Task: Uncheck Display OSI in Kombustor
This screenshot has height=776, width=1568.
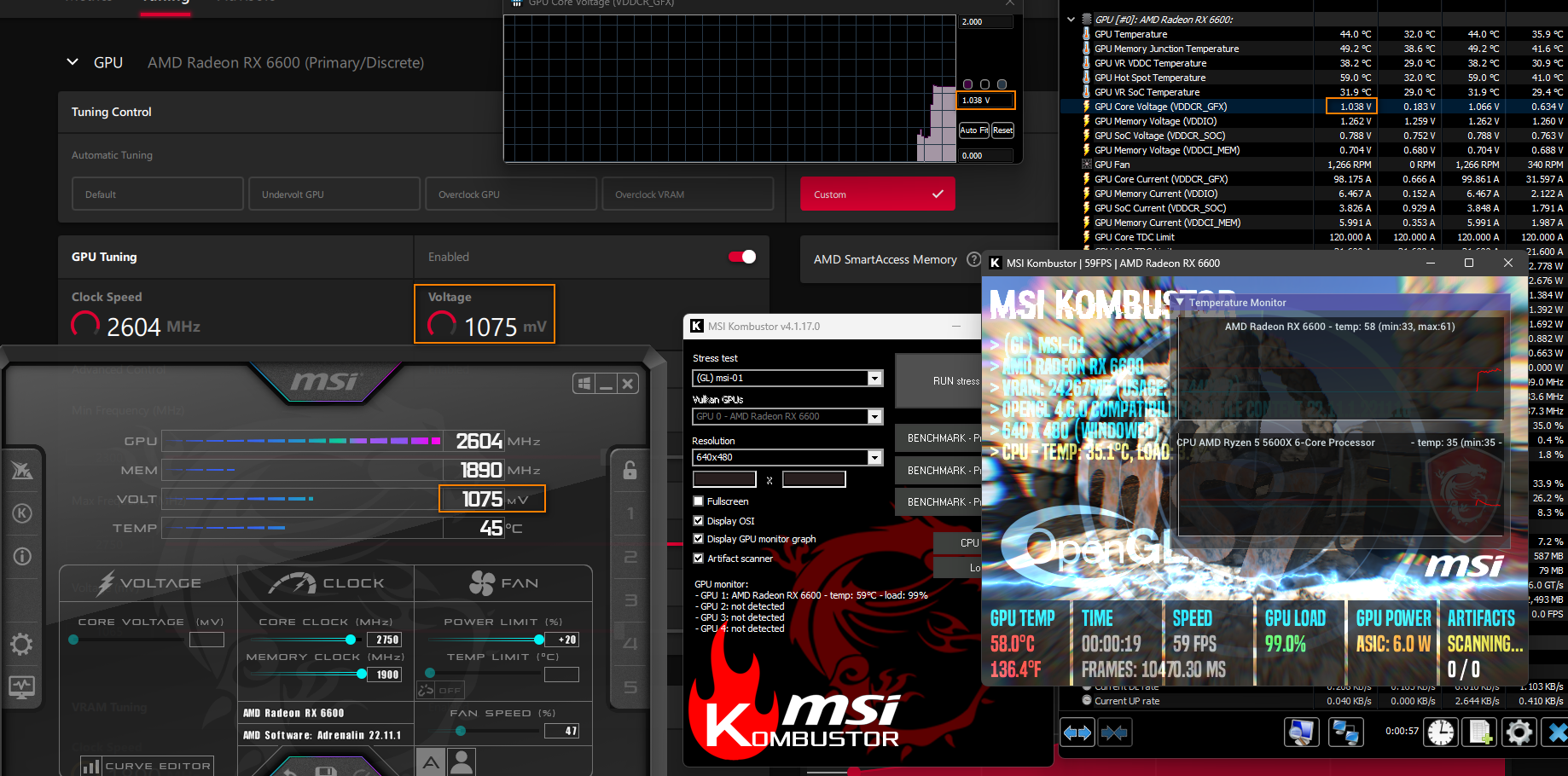Action: pos(699,521)
